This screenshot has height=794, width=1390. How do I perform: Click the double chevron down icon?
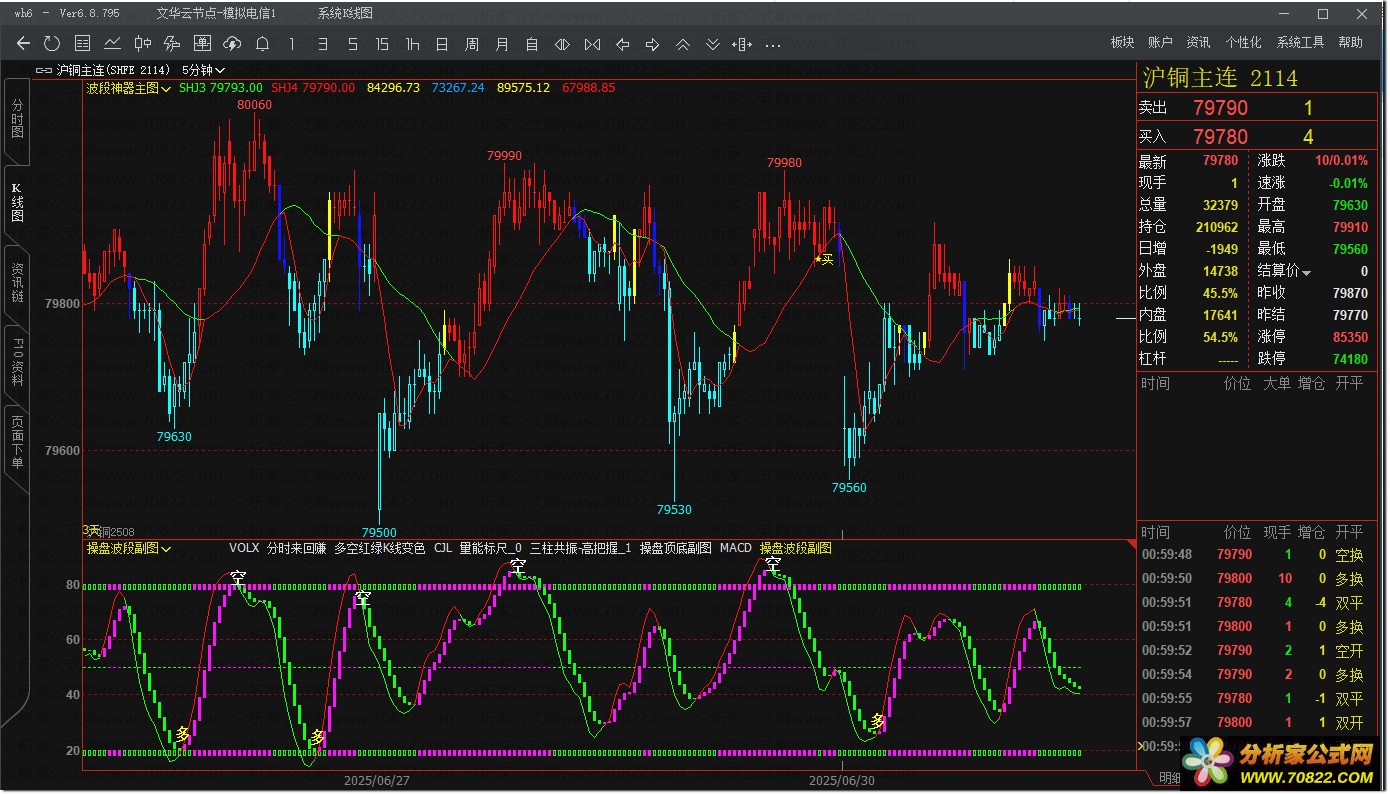point(712,43)
